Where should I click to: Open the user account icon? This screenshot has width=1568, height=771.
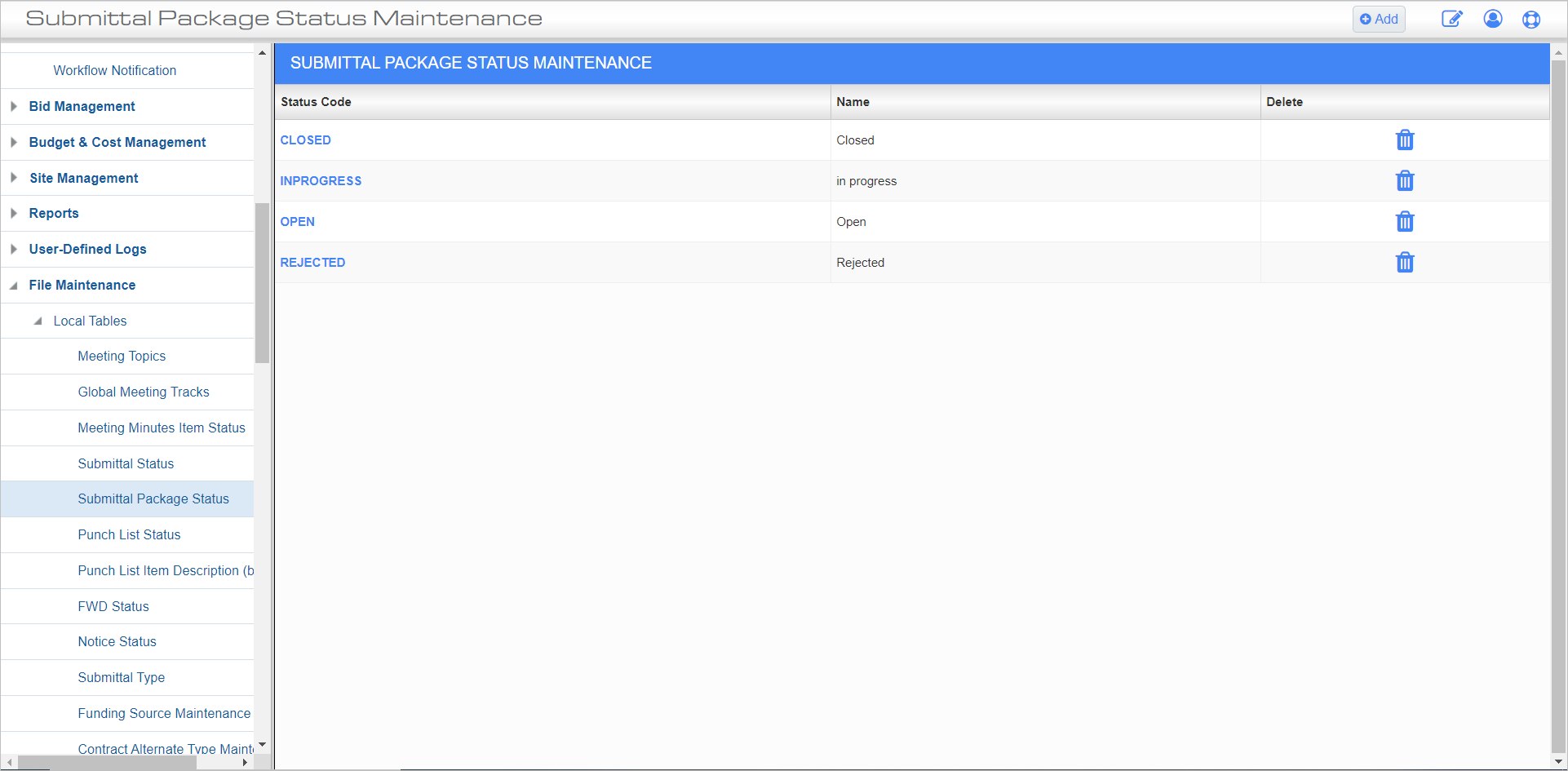coord(1493,19)
